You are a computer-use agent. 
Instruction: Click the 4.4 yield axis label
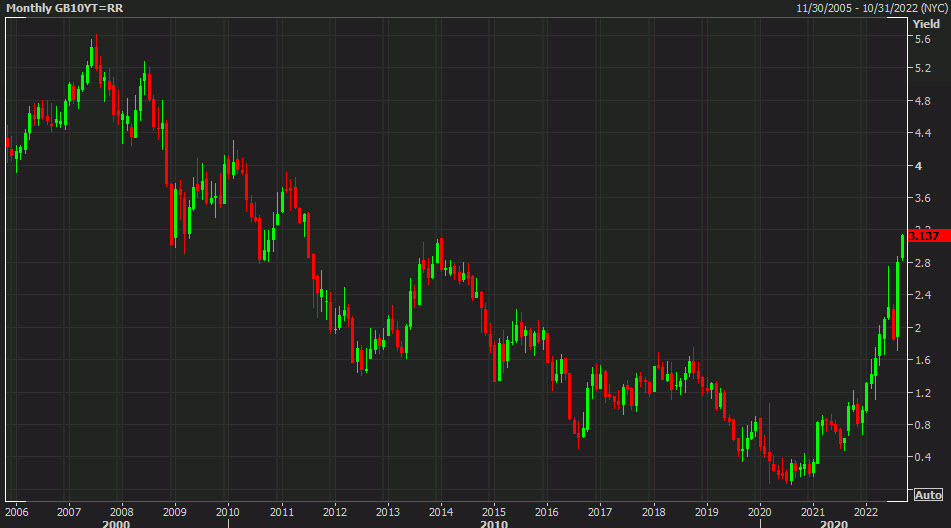coord(922,133)
